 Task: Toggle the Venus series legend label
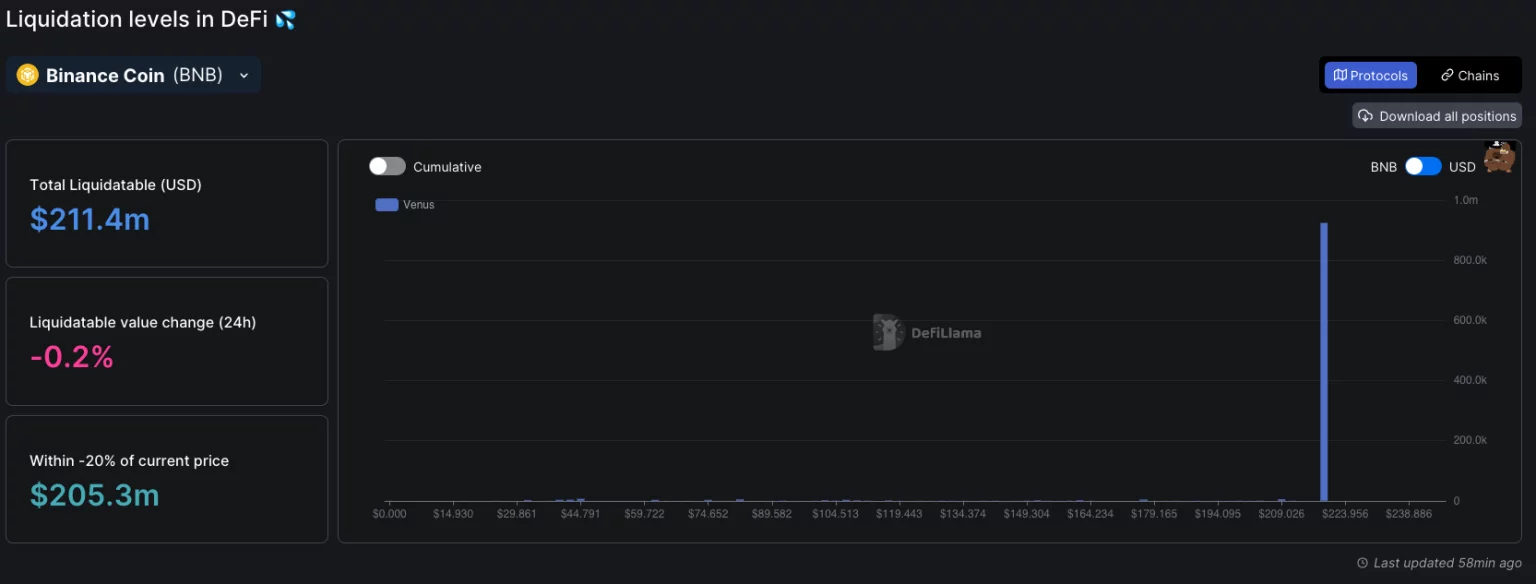click(x=419, y=204)
